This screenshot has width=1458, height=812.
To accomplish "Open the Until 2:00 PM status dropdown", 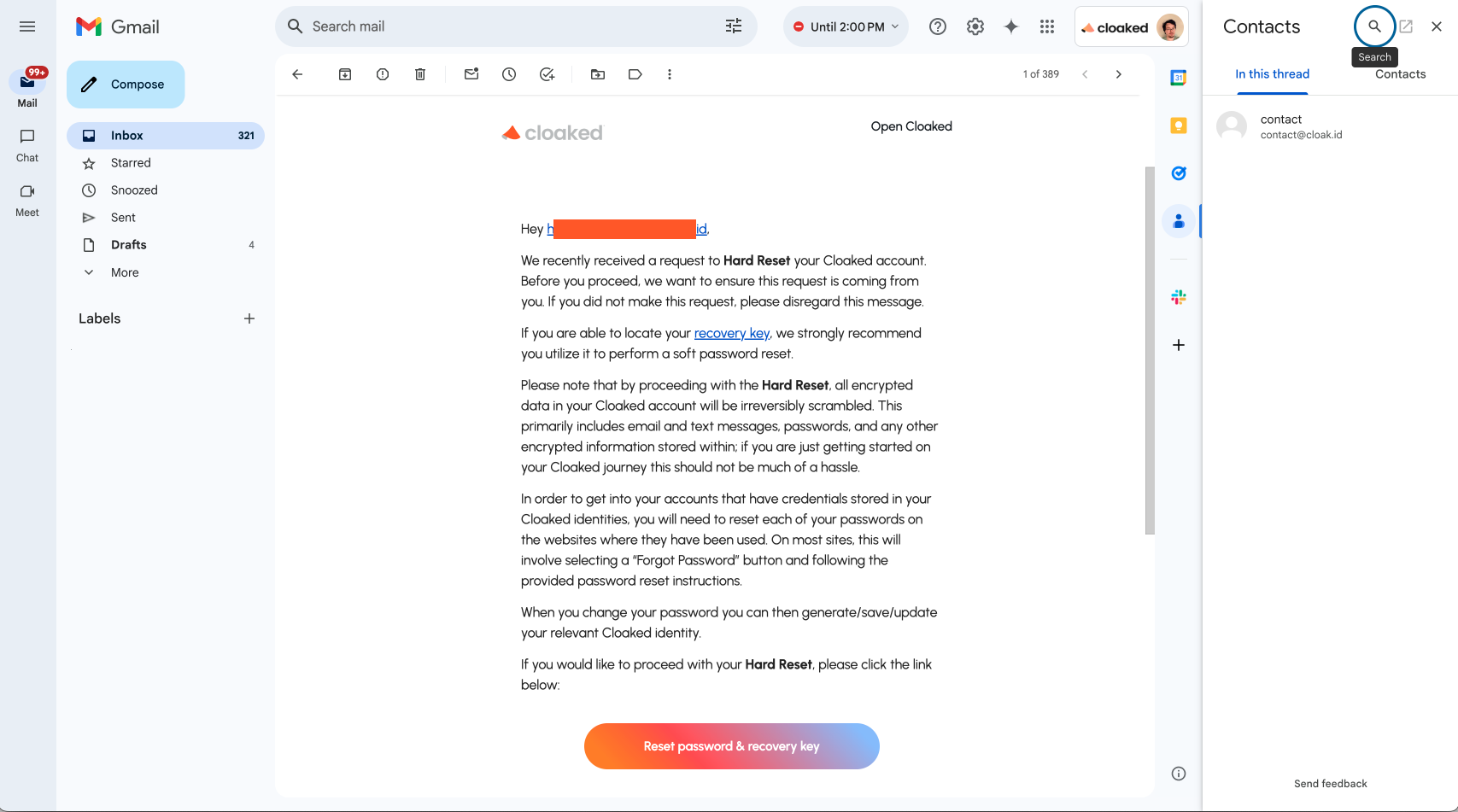I will click(846, 26).
